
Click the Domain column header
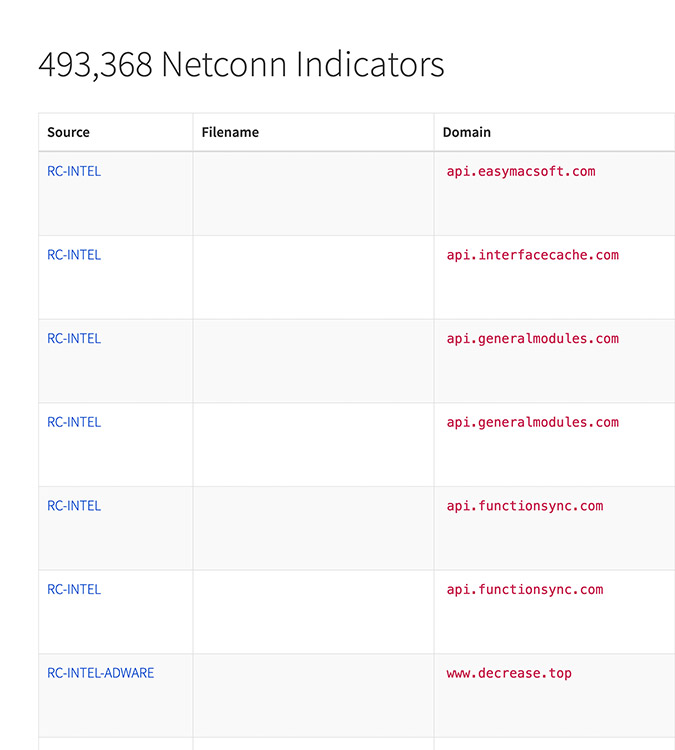tap(466, 132)
